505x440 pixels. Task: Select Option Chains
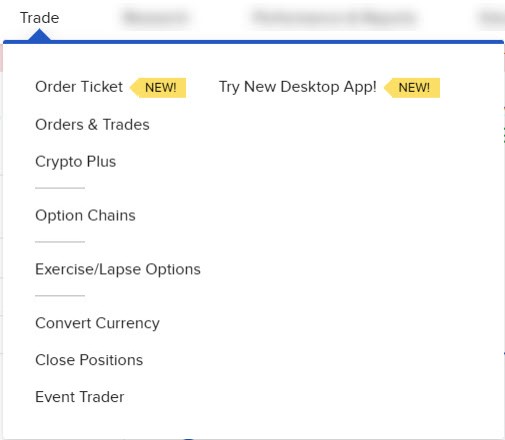click(x=85, y=216)
